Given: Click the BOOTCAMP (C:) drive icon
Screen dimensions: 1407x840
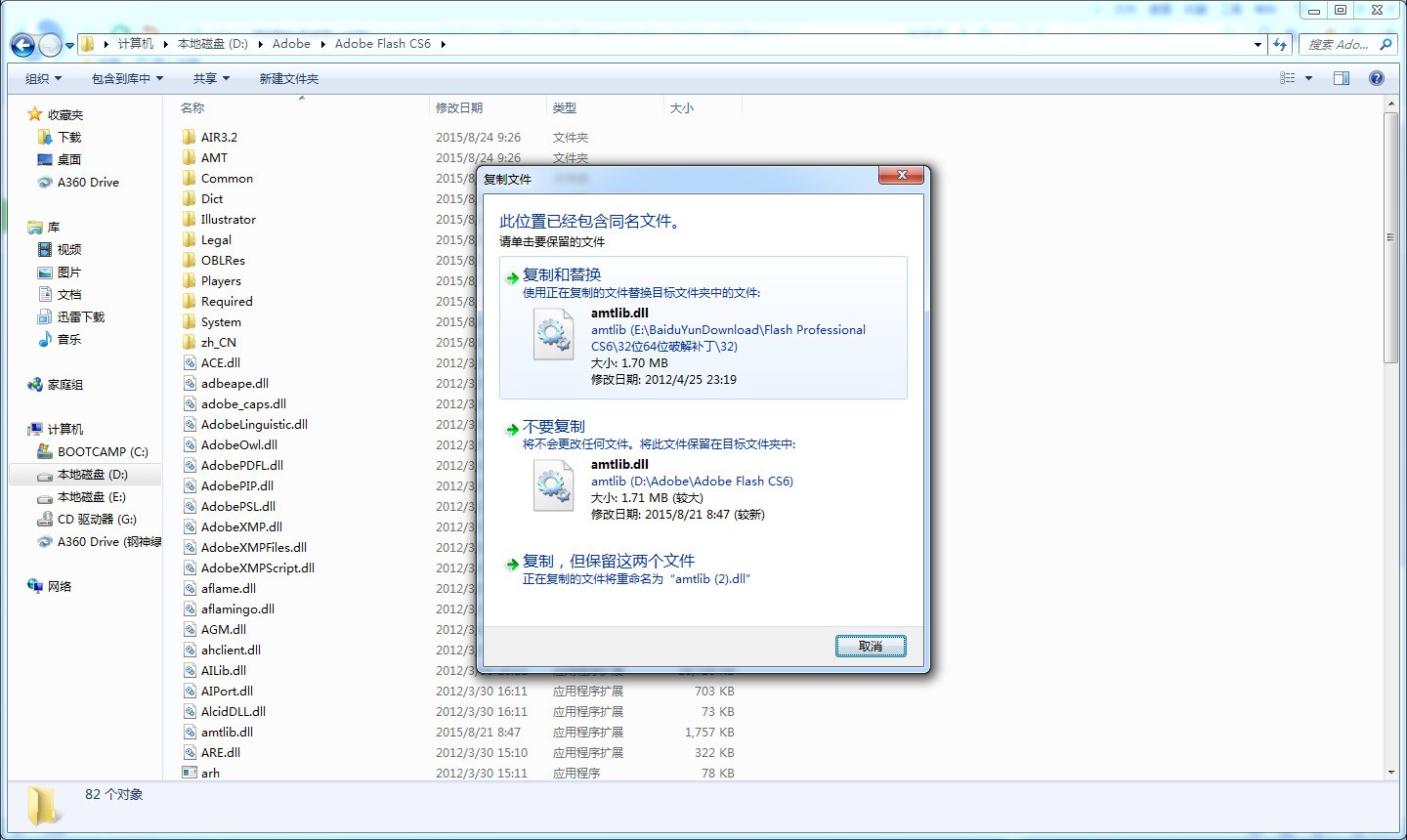Looking at the screenshot, I should click(x=44, y=452).
